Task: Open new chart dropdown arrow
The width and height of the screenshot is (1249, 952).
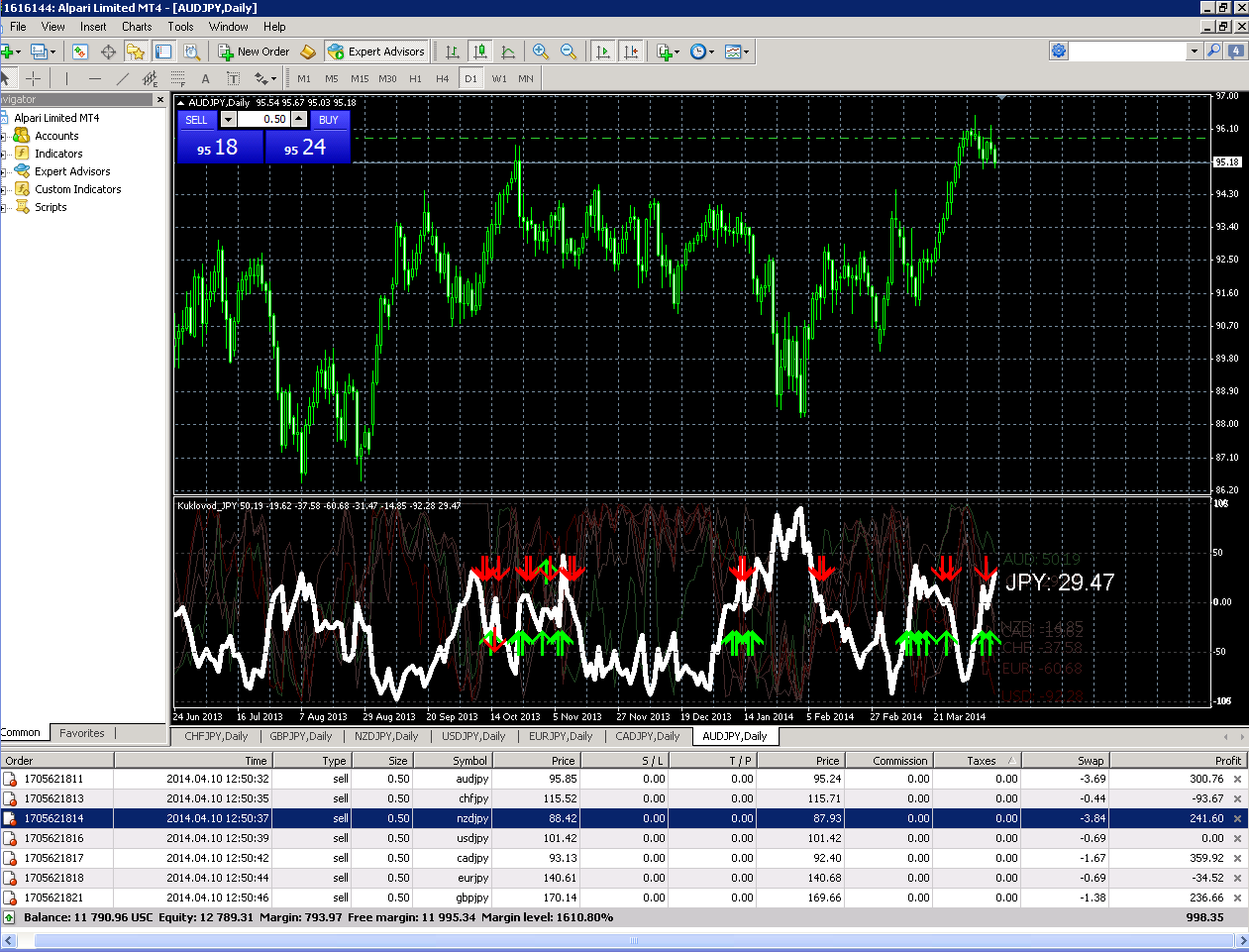Action: pyautogui.click(x=18, y=52)
